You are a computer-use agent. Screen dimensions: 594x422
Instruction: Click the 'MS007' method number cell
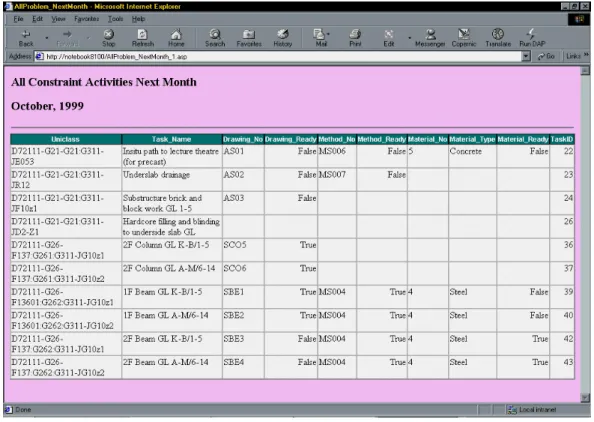pos(337,180)
